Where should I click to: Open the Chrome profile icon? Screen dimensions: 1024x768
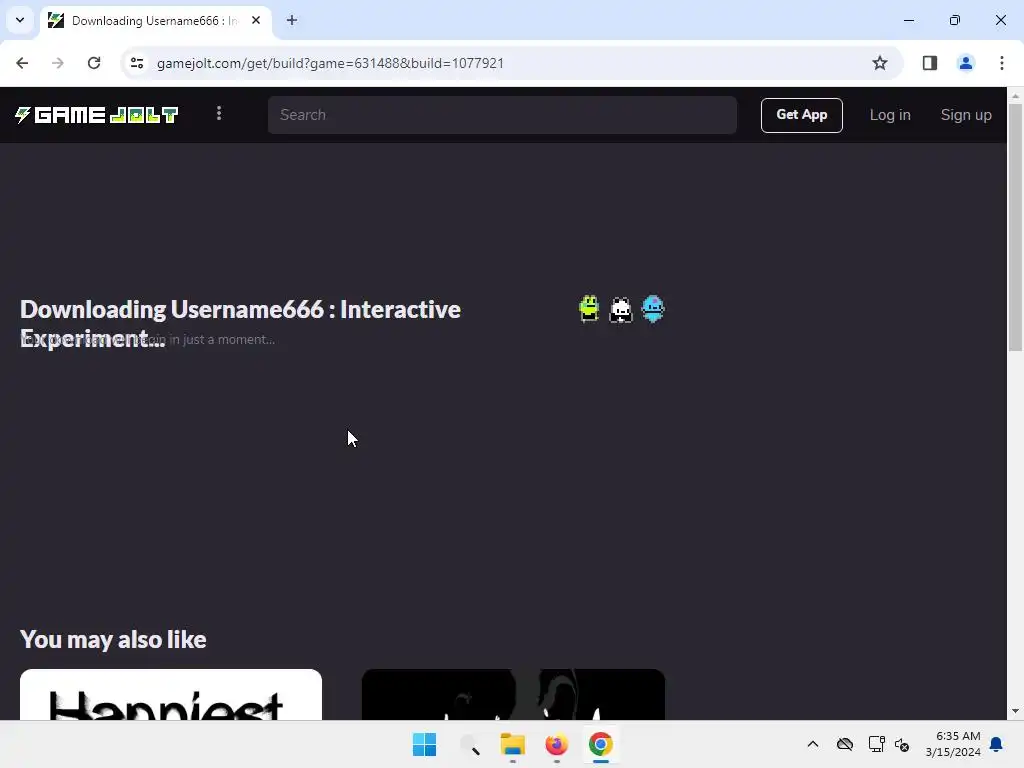coord(965,63)
